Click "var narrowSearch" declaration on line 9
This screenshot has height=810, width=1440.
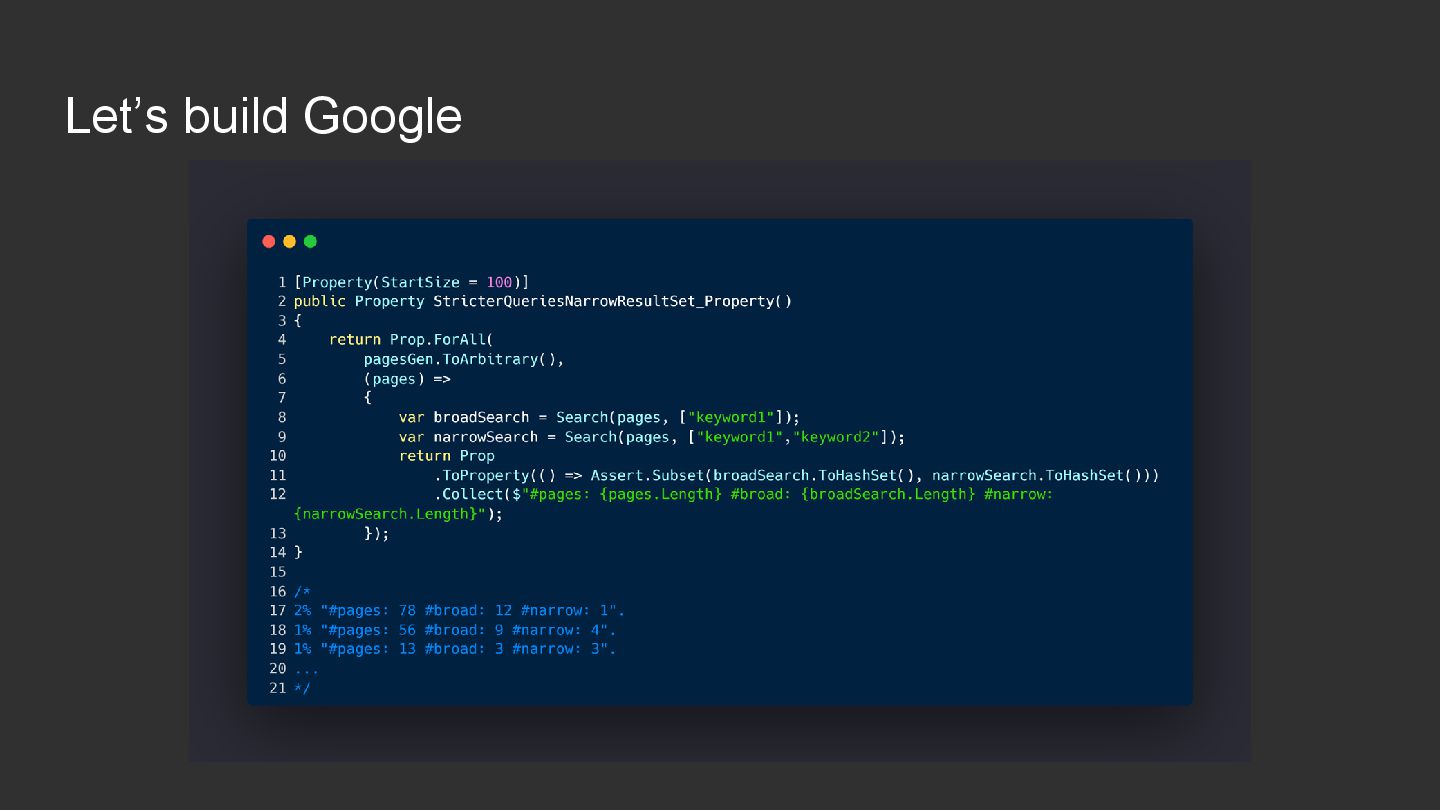[x=468, y=436]
